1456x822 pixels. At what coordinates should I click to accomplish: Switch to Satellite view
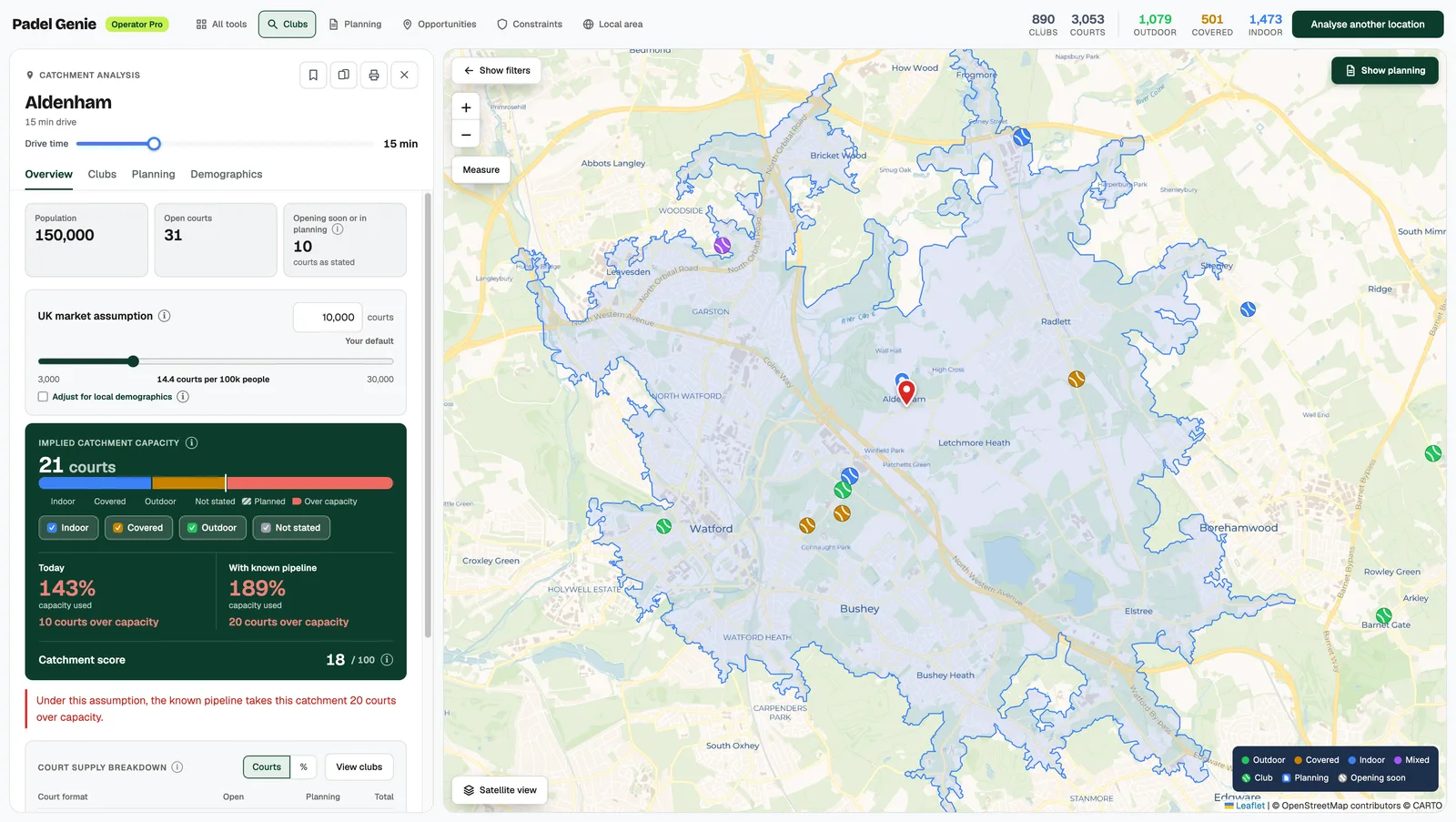[x=500, y=790]
